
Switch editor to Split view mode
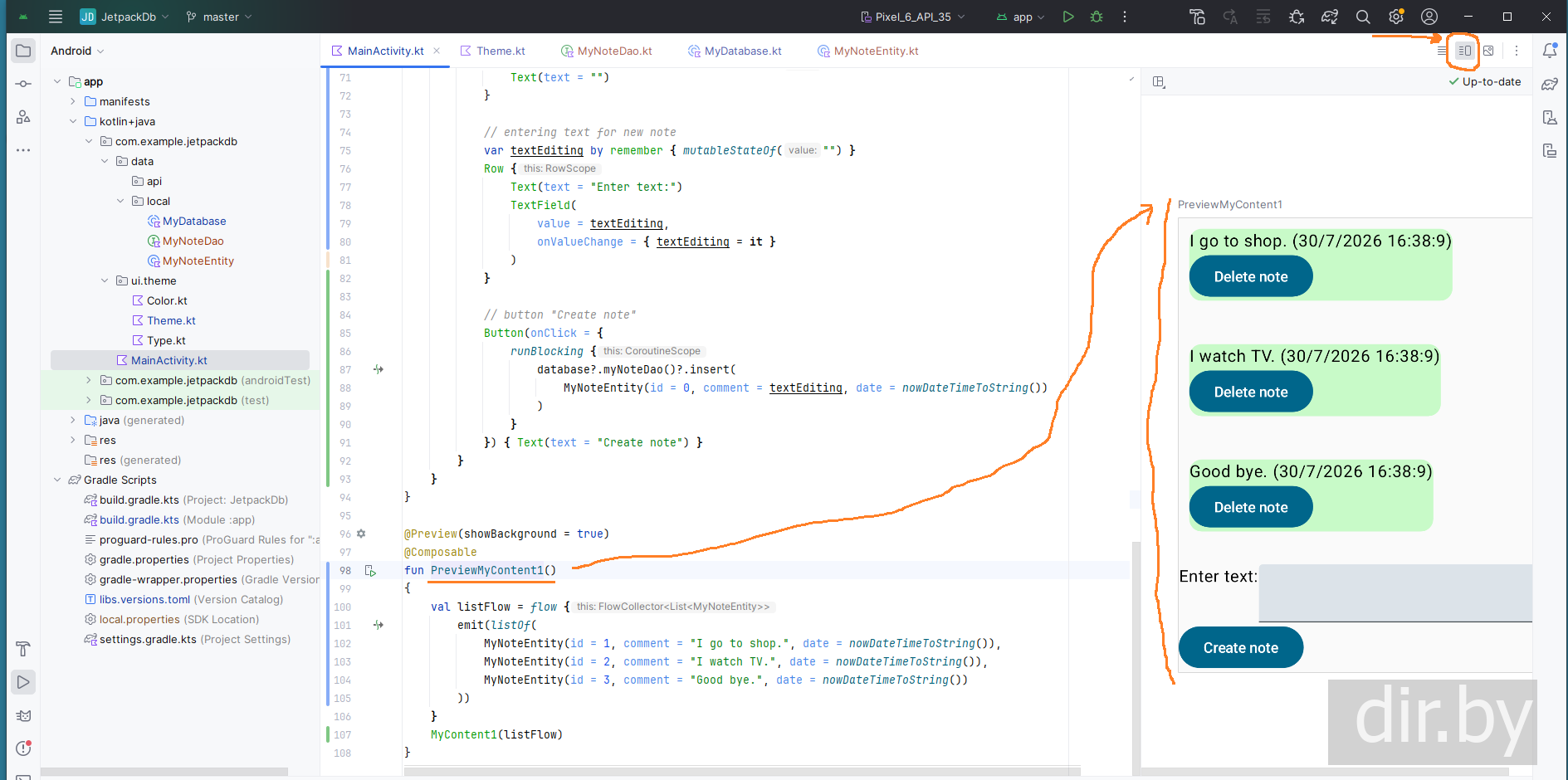[x=1464, y=51]
